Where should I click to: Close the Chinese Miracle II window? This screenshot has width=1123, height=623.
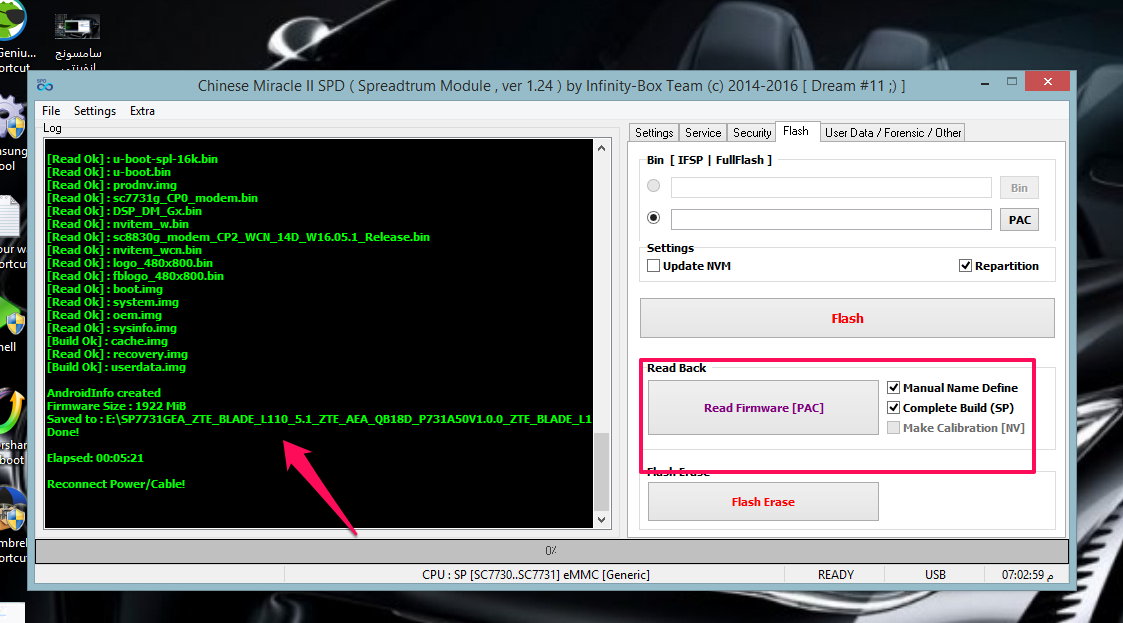(x=1047, y=82)
